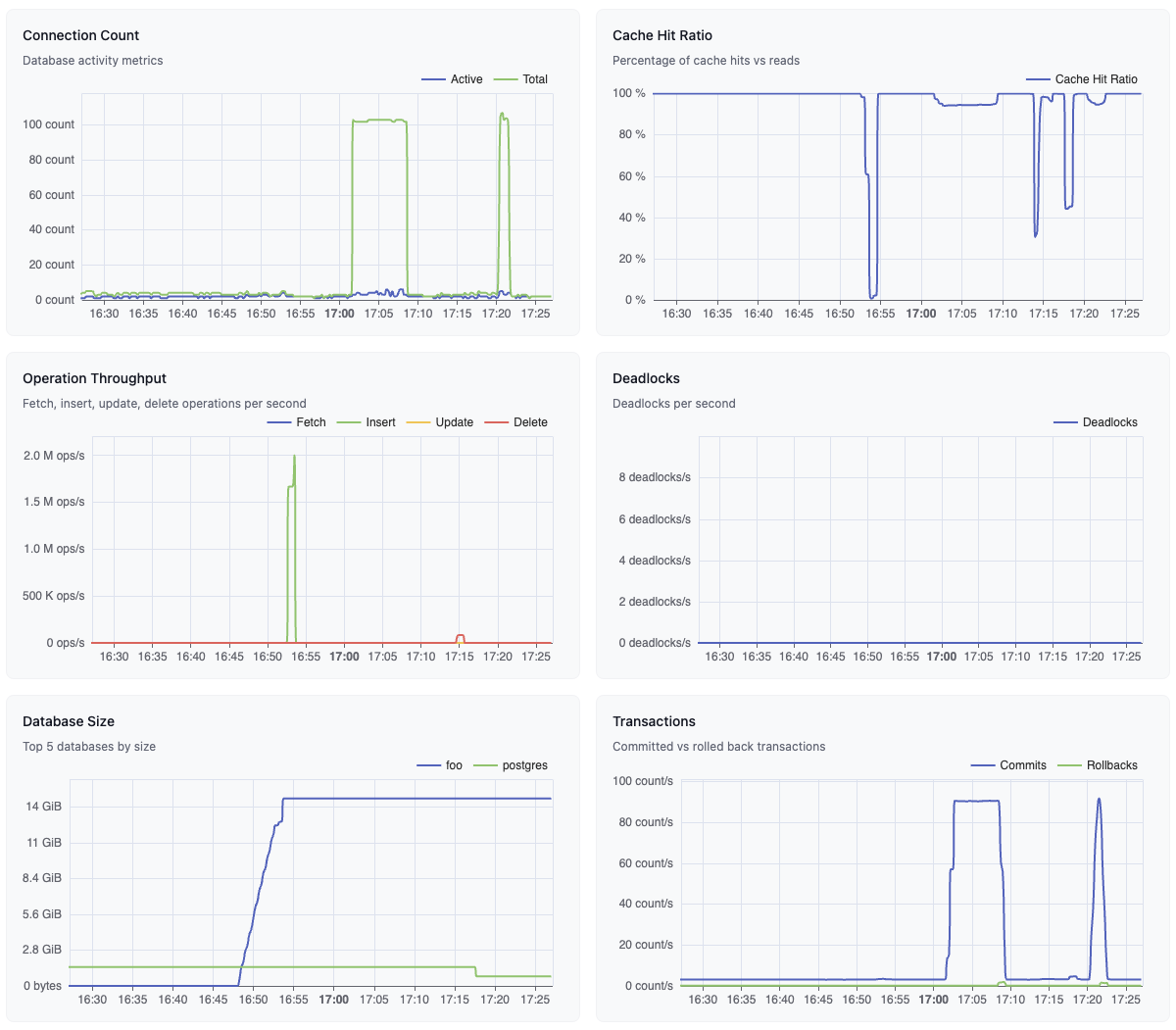Click the Connection Count panel title
1176x1030 pixels.
[81, 35]
